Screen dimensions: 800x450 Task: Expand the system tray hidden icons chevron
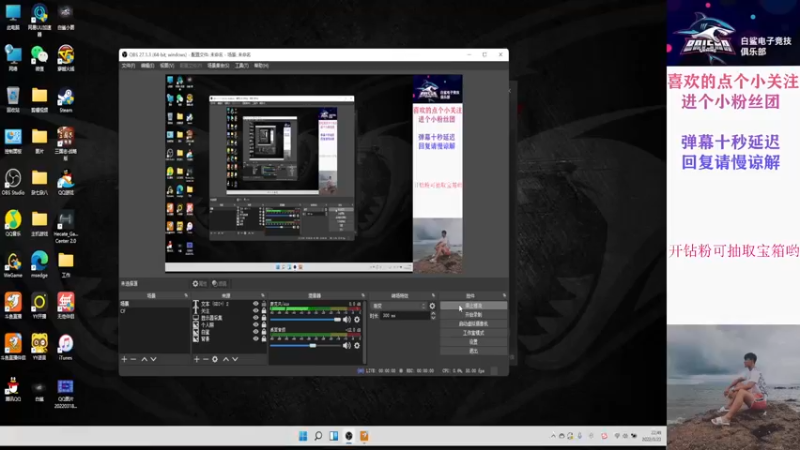[553, 436]
